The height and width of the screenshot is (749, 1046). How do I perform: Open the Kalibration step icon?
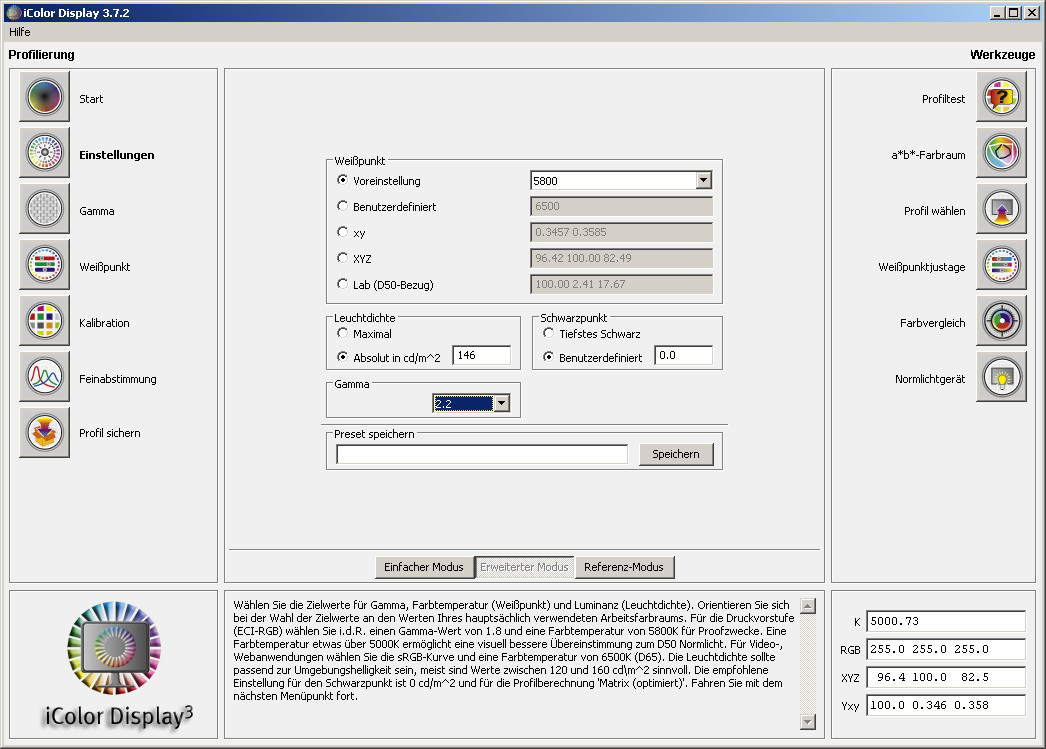pos(44,322)
